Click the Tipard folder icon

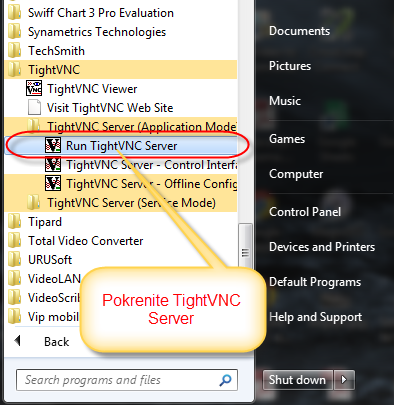tap(14, 222)
